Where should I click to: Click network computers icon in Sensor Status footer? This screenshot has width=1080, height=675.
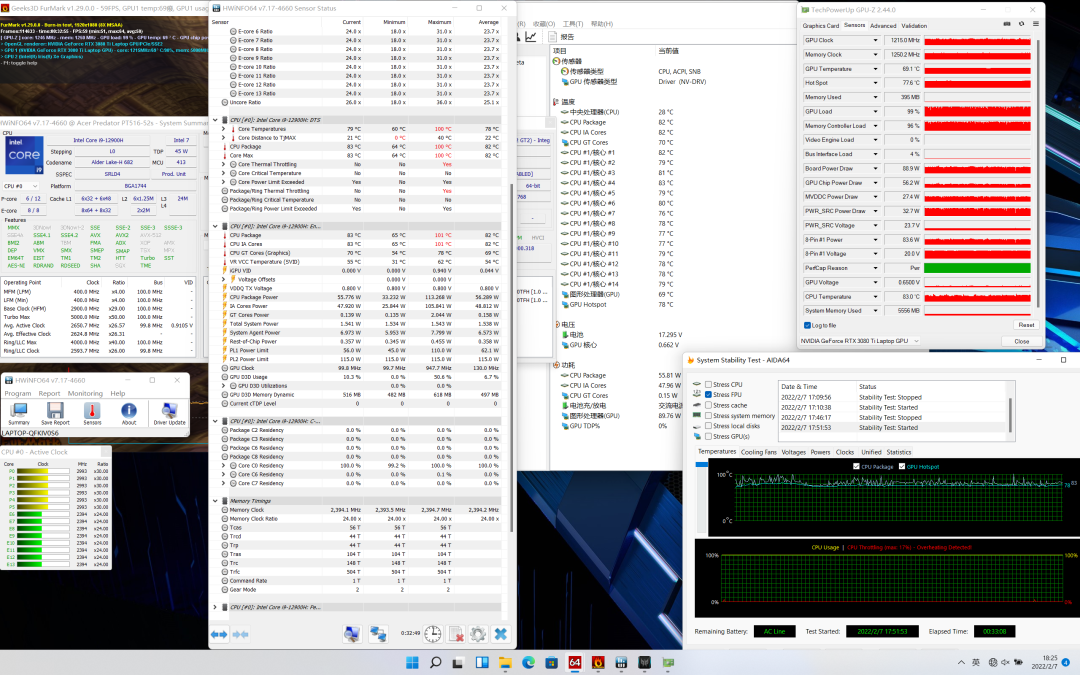tap(378, 634)
